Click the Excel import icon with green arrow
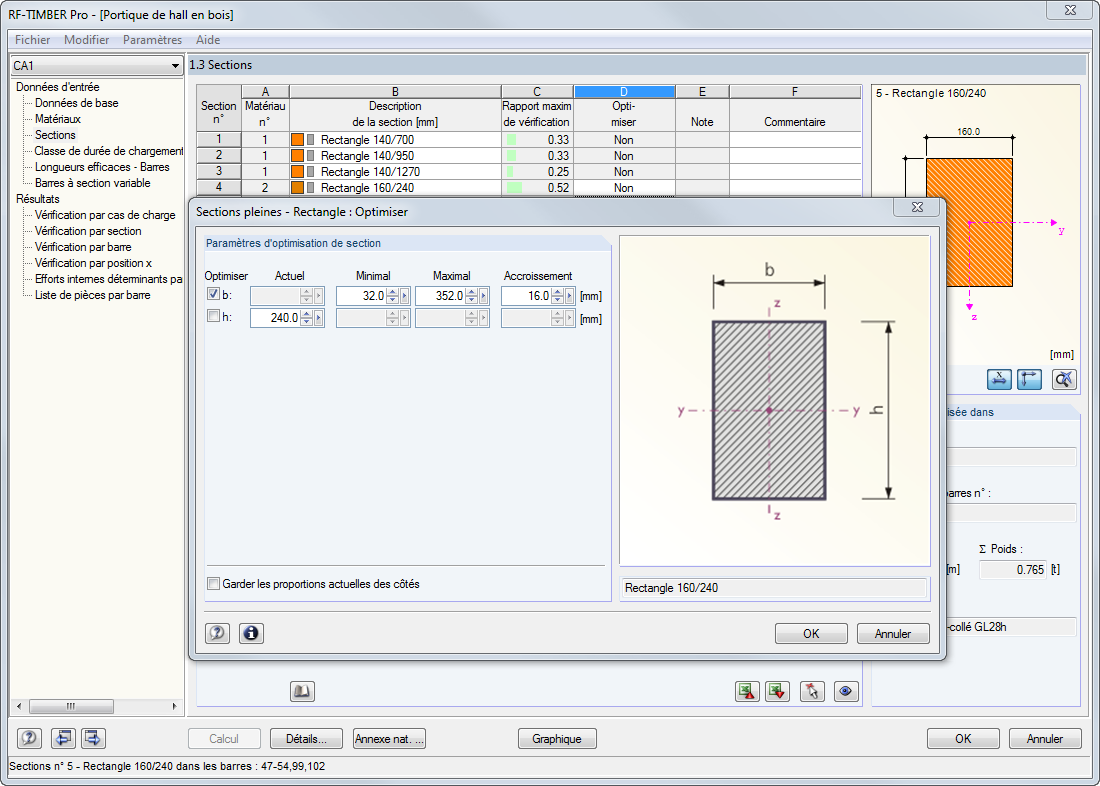Screen dimensions: 1100x786 click(777, 692)
